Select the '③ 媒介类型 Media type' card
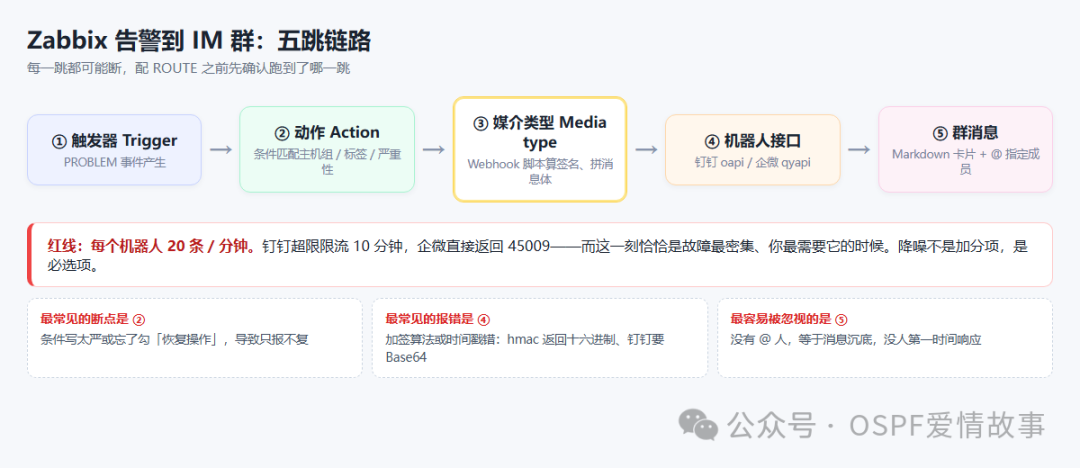Viewport: 1080px width, 468px height. pyautogui.click(x=539, y=149)
